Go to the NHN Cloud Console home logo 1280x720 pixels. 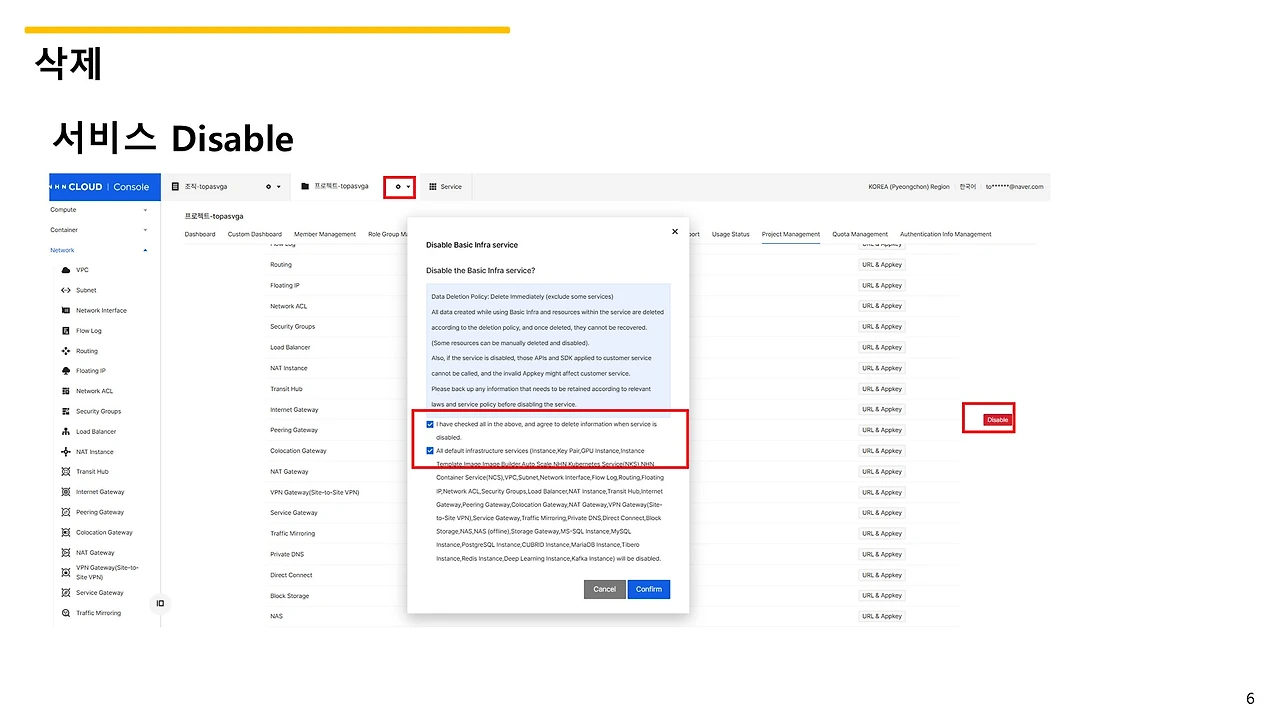(x=105, y=187)
